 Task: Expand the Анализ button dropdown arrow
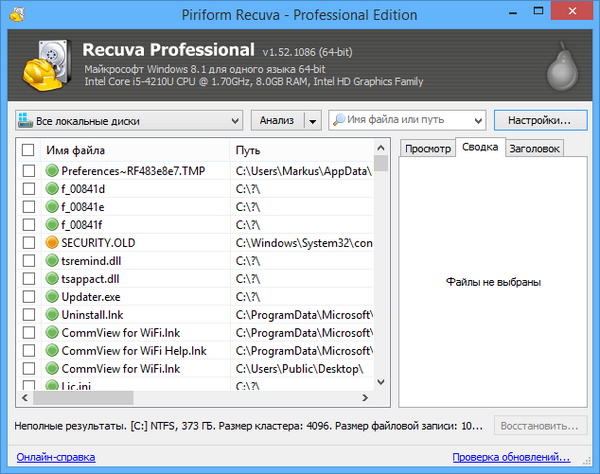(312, 121)
